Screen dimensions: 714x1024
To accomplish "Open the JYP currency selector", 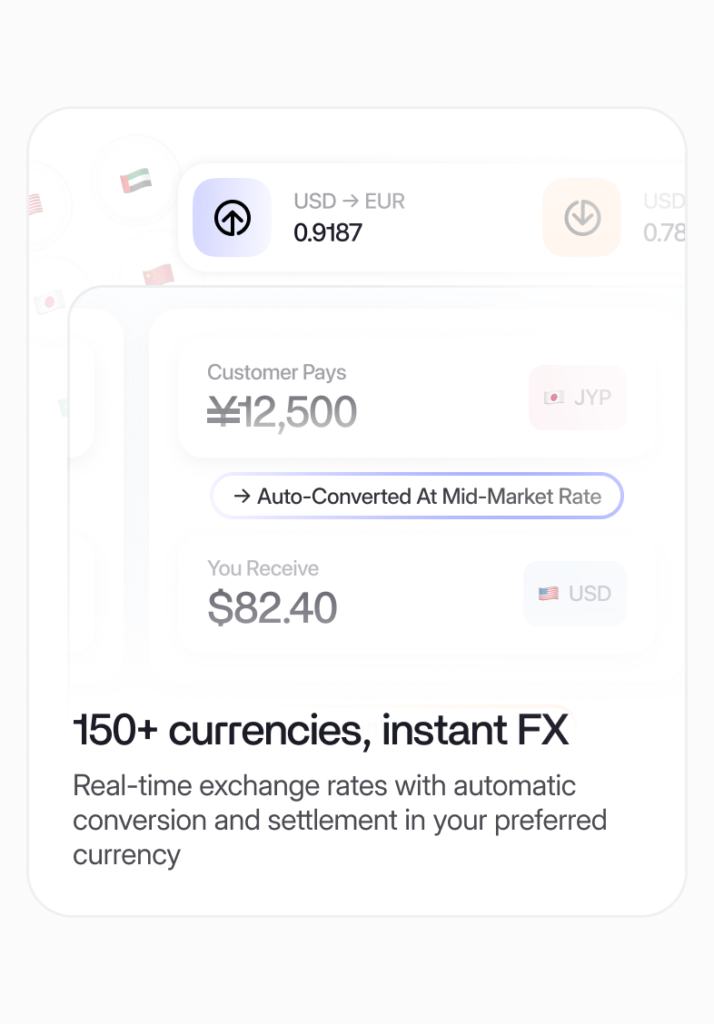I will point(578,398).
